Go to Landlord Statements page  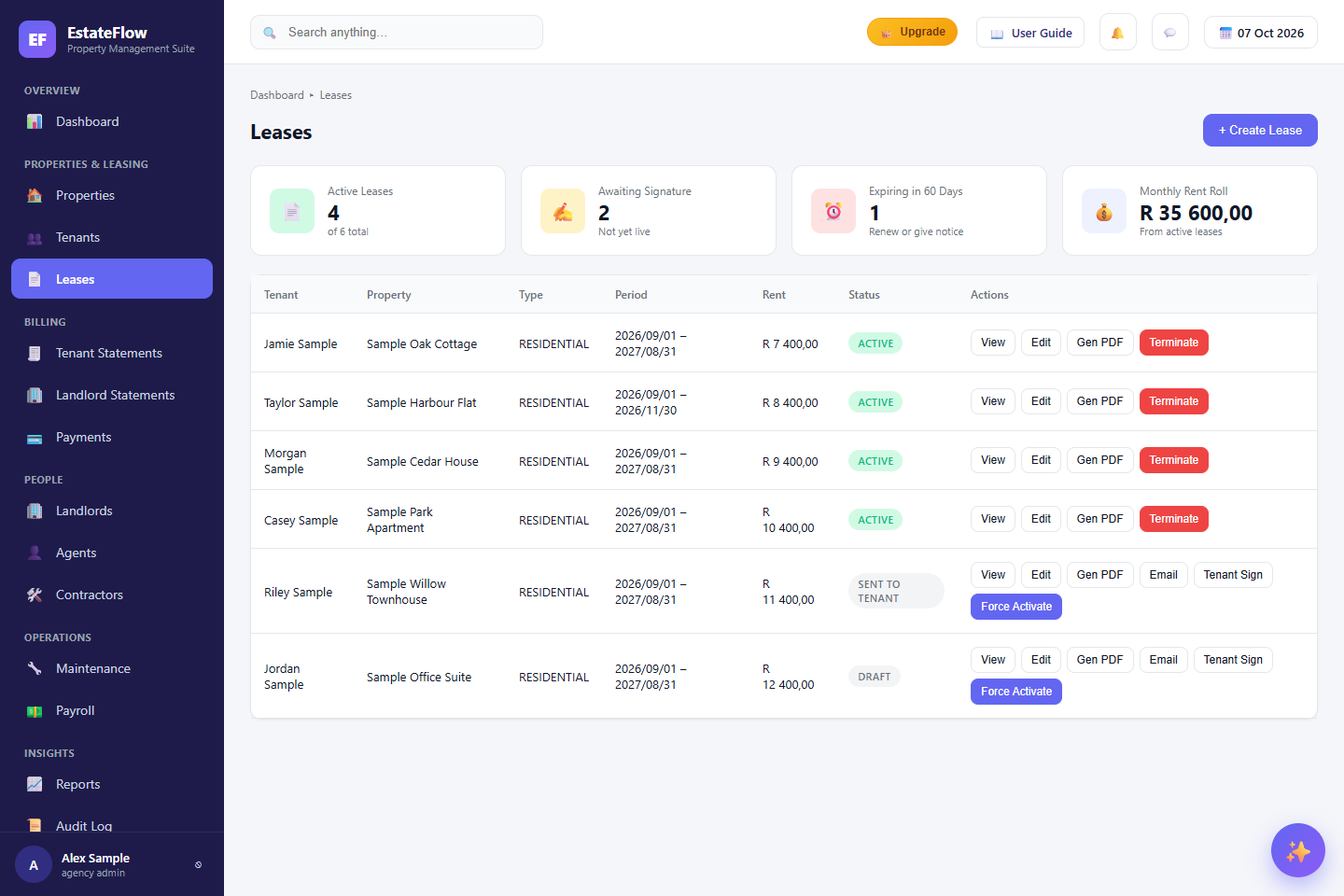(112, 395)
